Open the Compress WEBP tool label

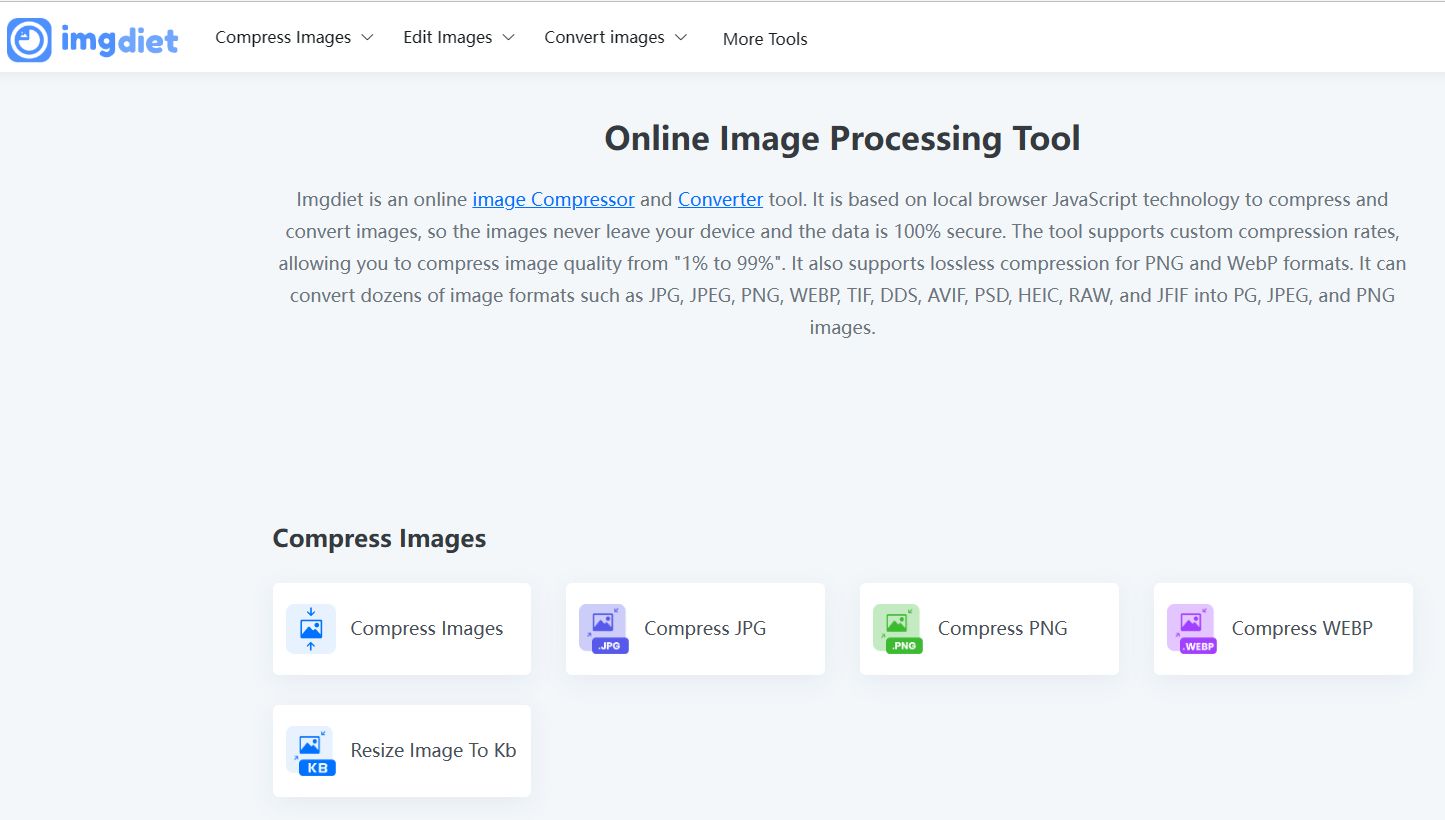[1302, 629]
